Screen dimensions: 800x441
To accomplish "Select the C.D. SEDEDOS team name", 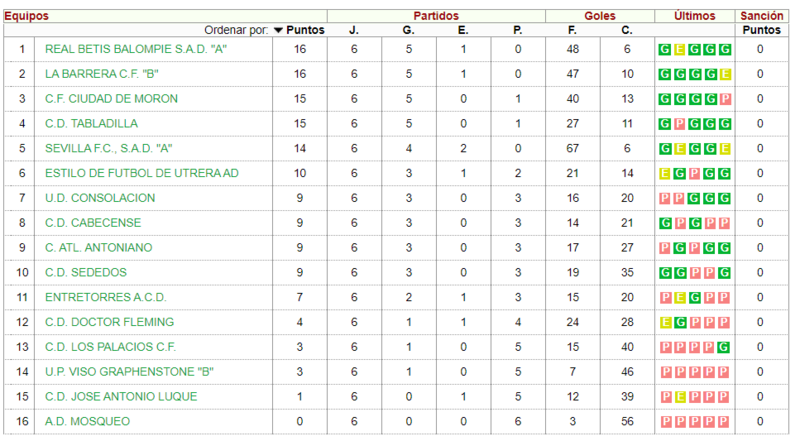I will tap(86, 273).
